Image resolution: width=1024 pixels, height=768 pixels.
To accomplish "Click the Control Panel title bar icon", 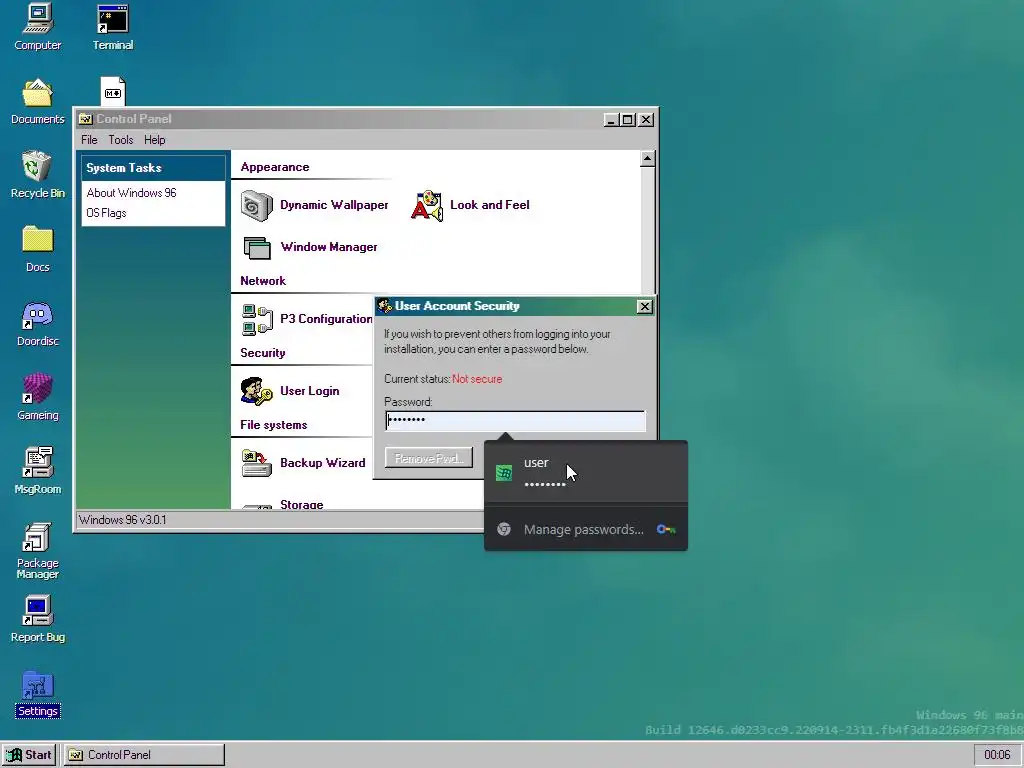I will point(86,119).
